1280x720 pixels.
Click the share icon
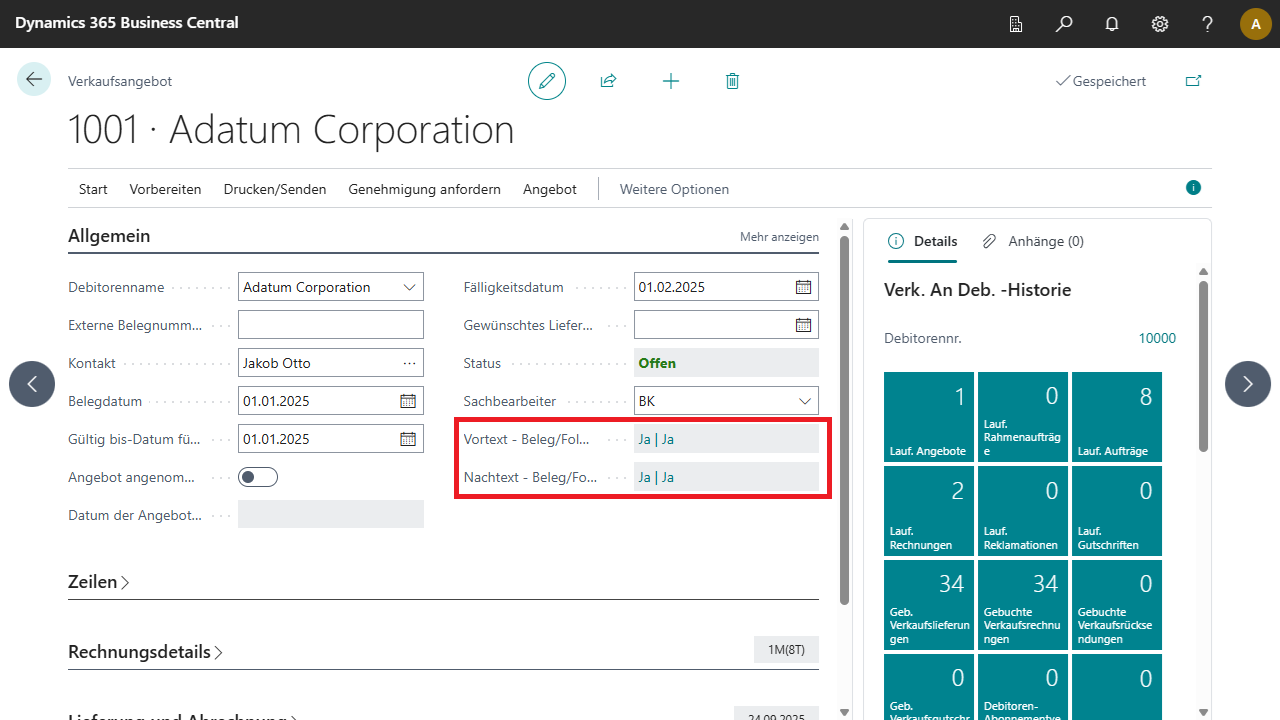(608, 81)
